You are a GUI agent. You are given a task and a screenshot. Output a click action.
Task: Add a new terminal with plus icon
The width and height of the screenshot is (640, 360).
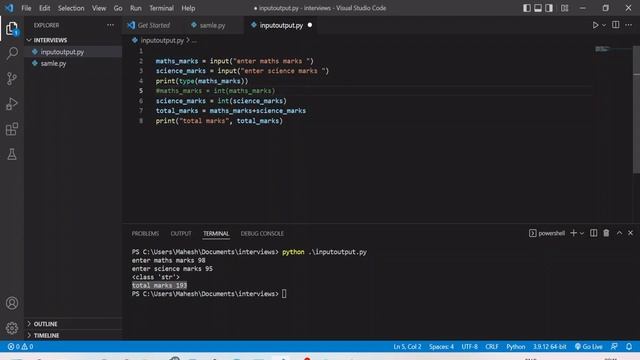(573, 233)
